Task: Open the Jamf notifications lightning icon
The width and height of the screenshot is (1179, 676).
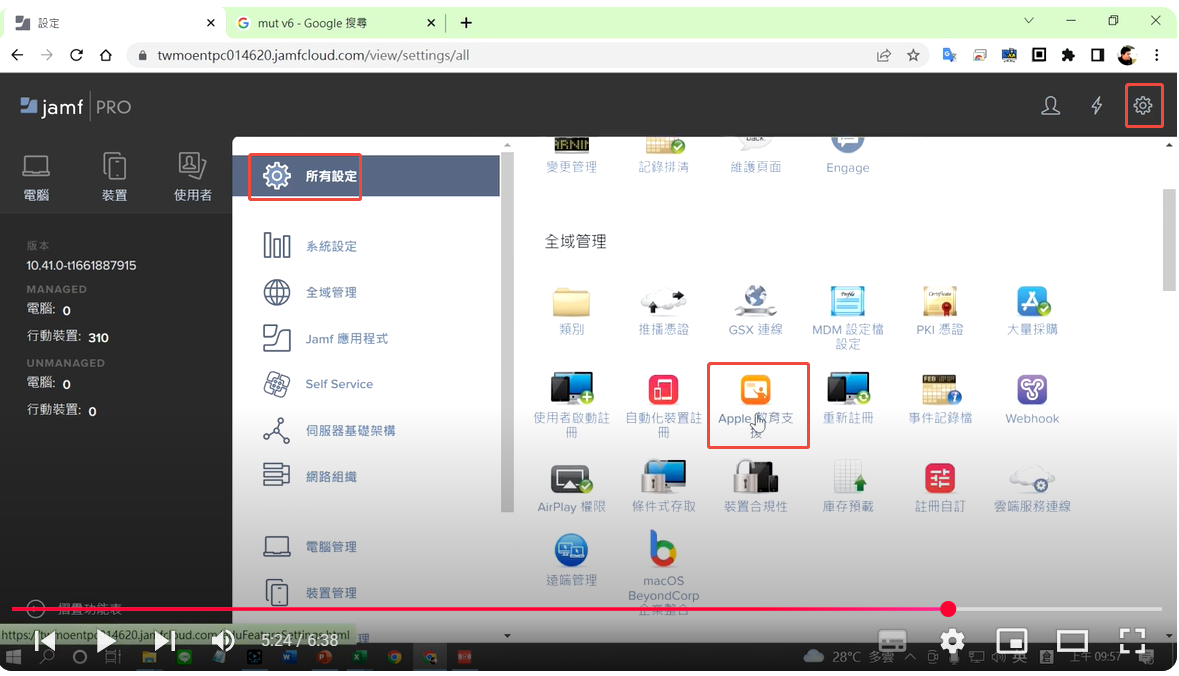Action: pyautogui.click(x=1097, y=106)
